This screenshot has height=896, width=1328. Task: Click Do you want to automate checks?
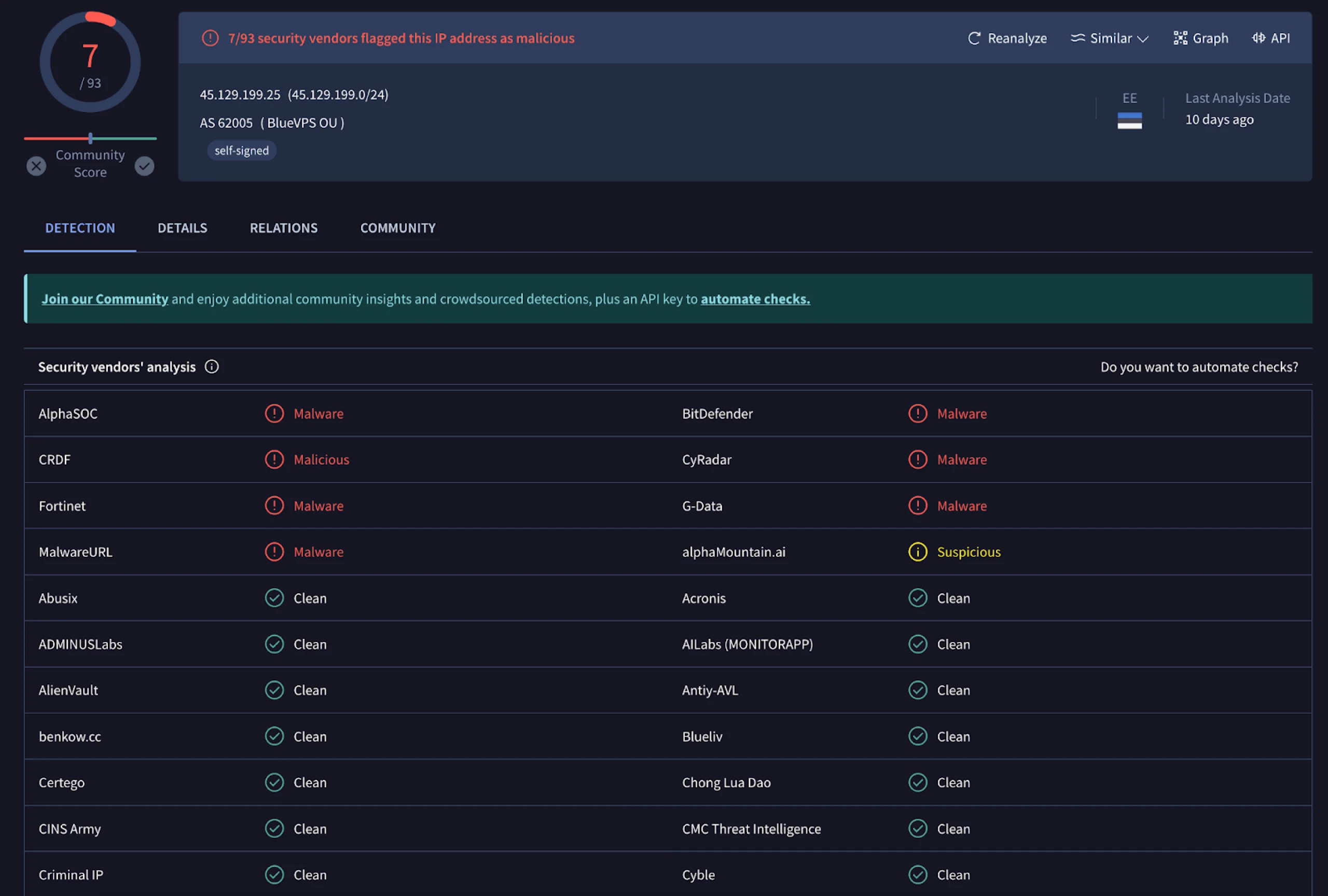pyautogui.click(x=1199, y=367)
